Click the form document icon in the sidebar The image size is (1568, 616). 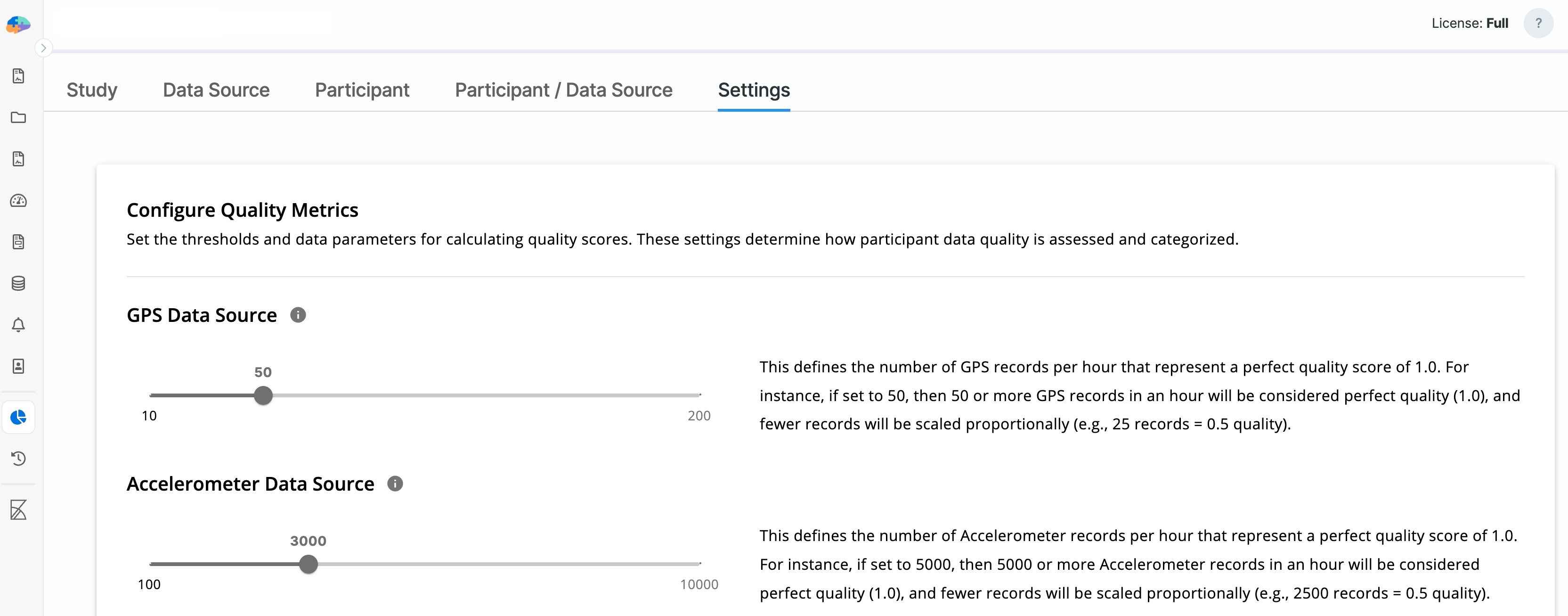click(18, 242)
